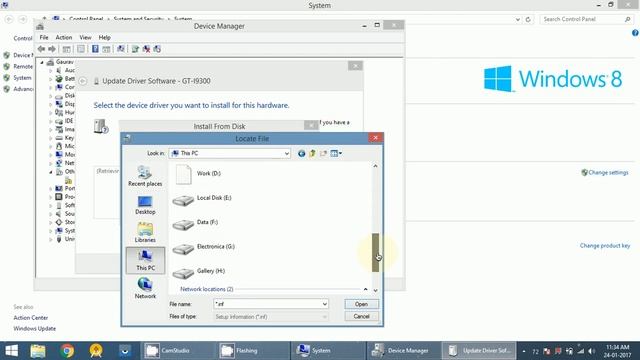Click Open in Locate File dialog

click(361, 304)
